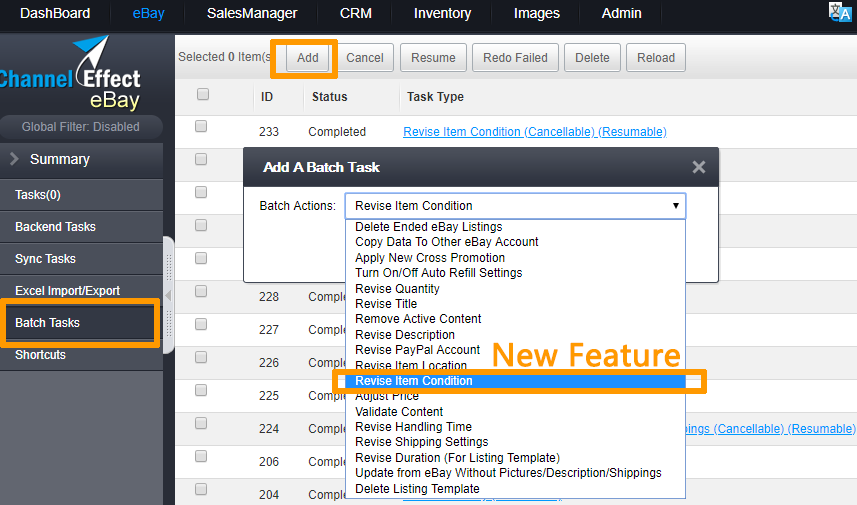
Task: Open Backend Tasks in the sidebar
Action: [x=81, y=227]
